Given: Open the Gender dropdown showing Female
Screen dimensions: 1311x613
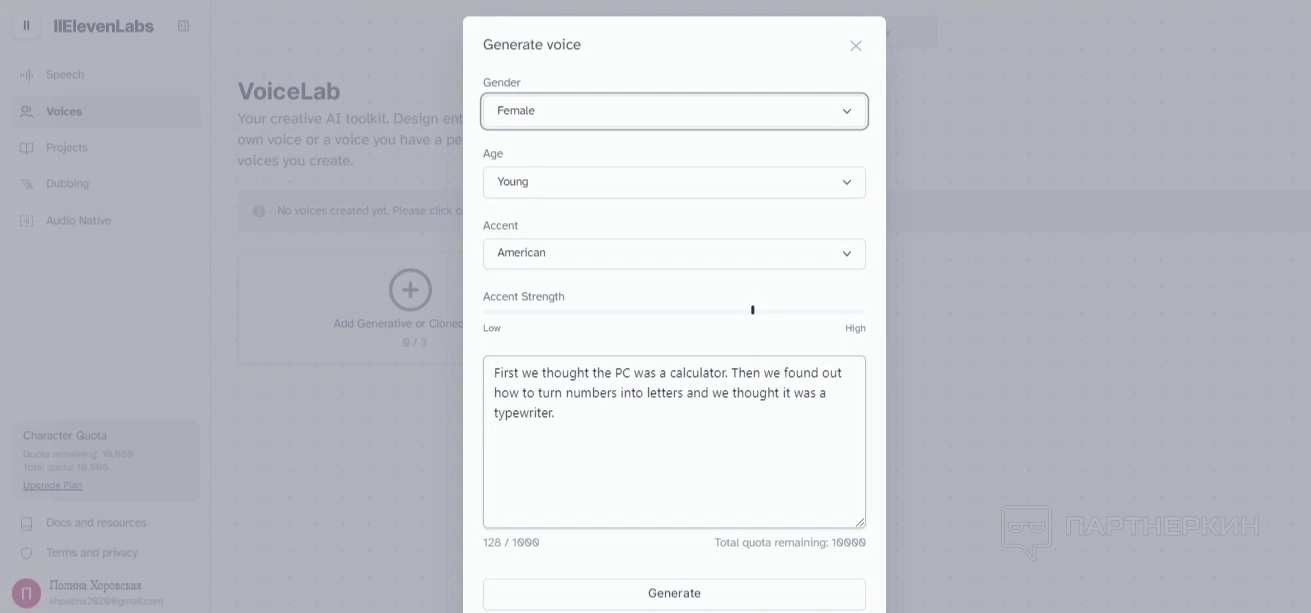Looking at the screenshot, I should (x=674, y=111).
